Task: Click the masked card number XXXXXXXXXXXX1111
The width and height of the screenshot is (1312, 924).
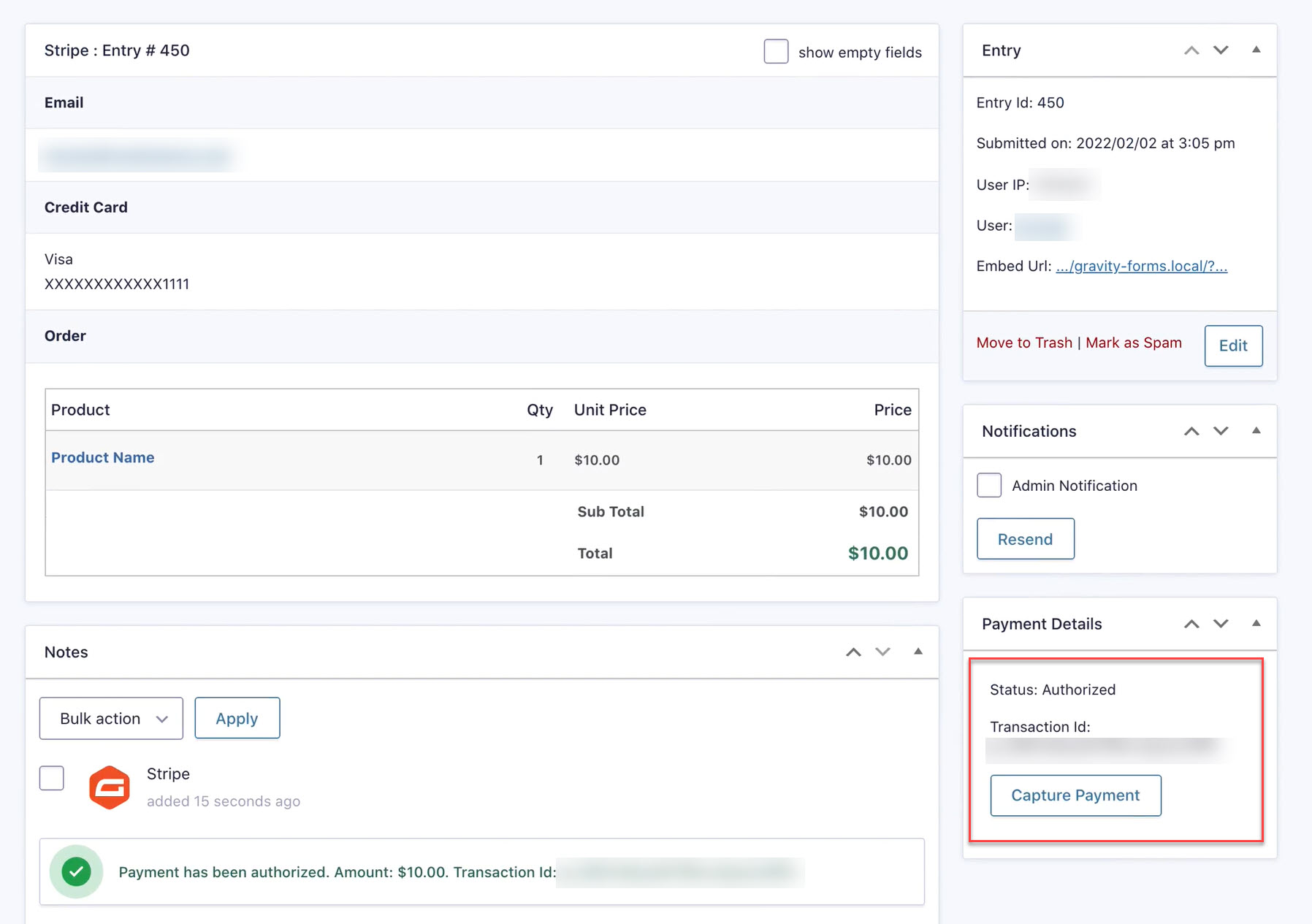Action: click(117, 284)
